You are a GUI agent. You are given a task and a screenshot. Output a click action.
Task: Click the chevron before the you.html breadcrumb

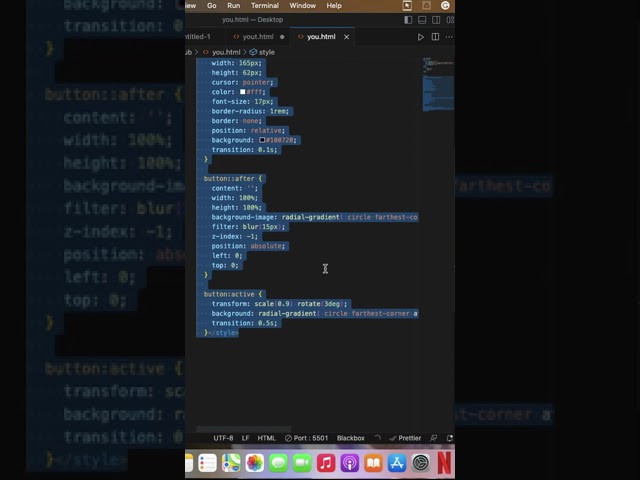197,52
